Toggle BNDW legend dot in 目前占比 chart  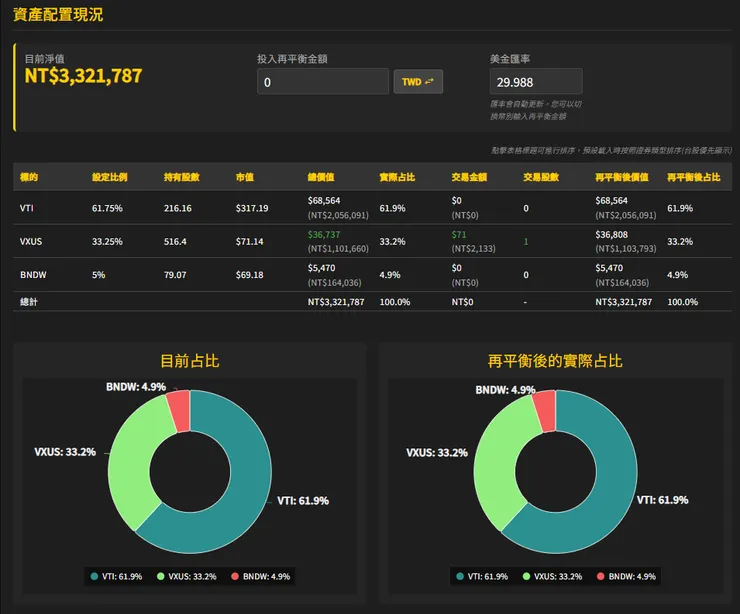235,576
